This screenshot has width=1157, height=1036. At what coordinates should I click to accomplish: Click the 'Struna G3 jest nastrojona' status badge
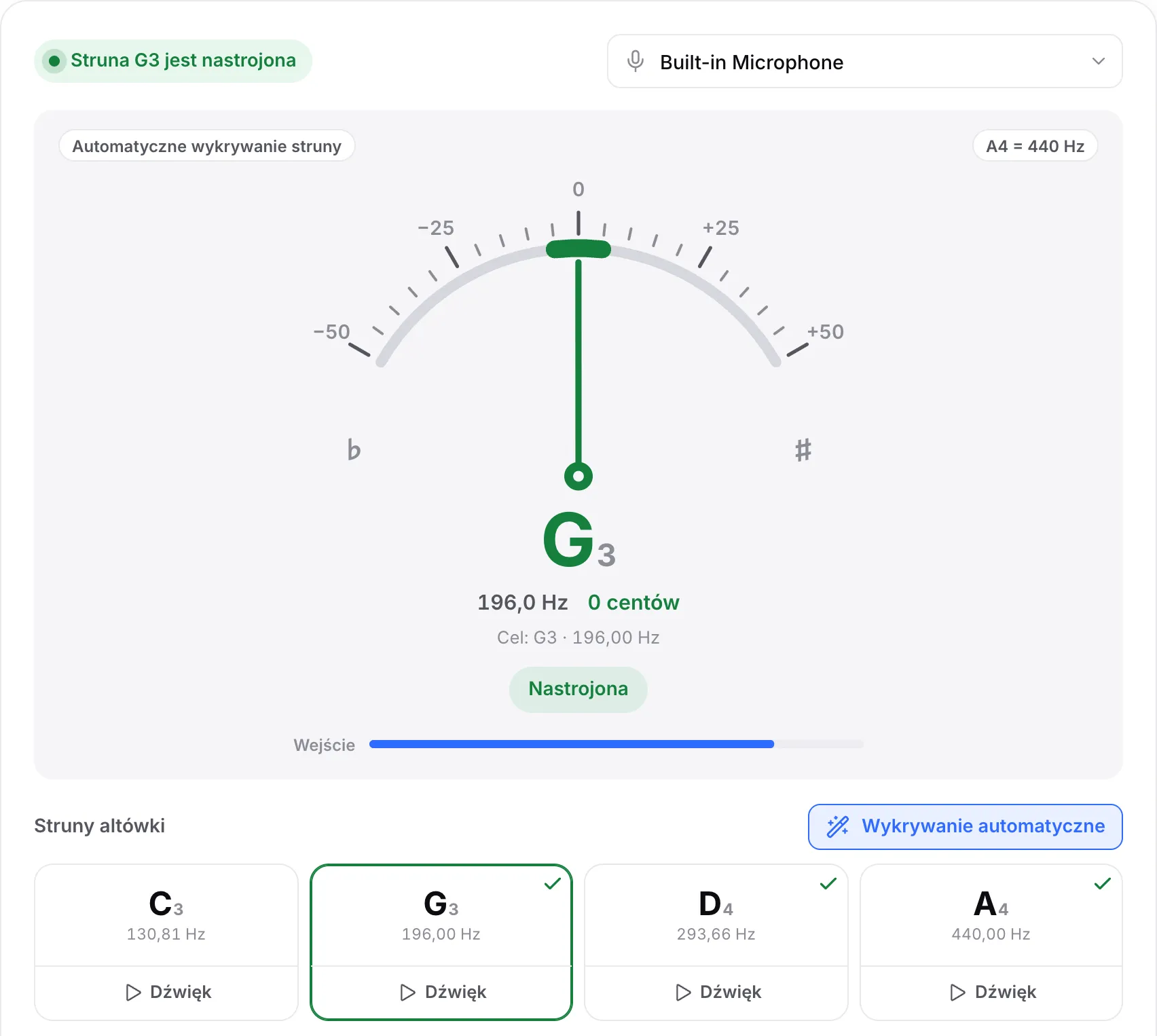[x=173, y=61]
